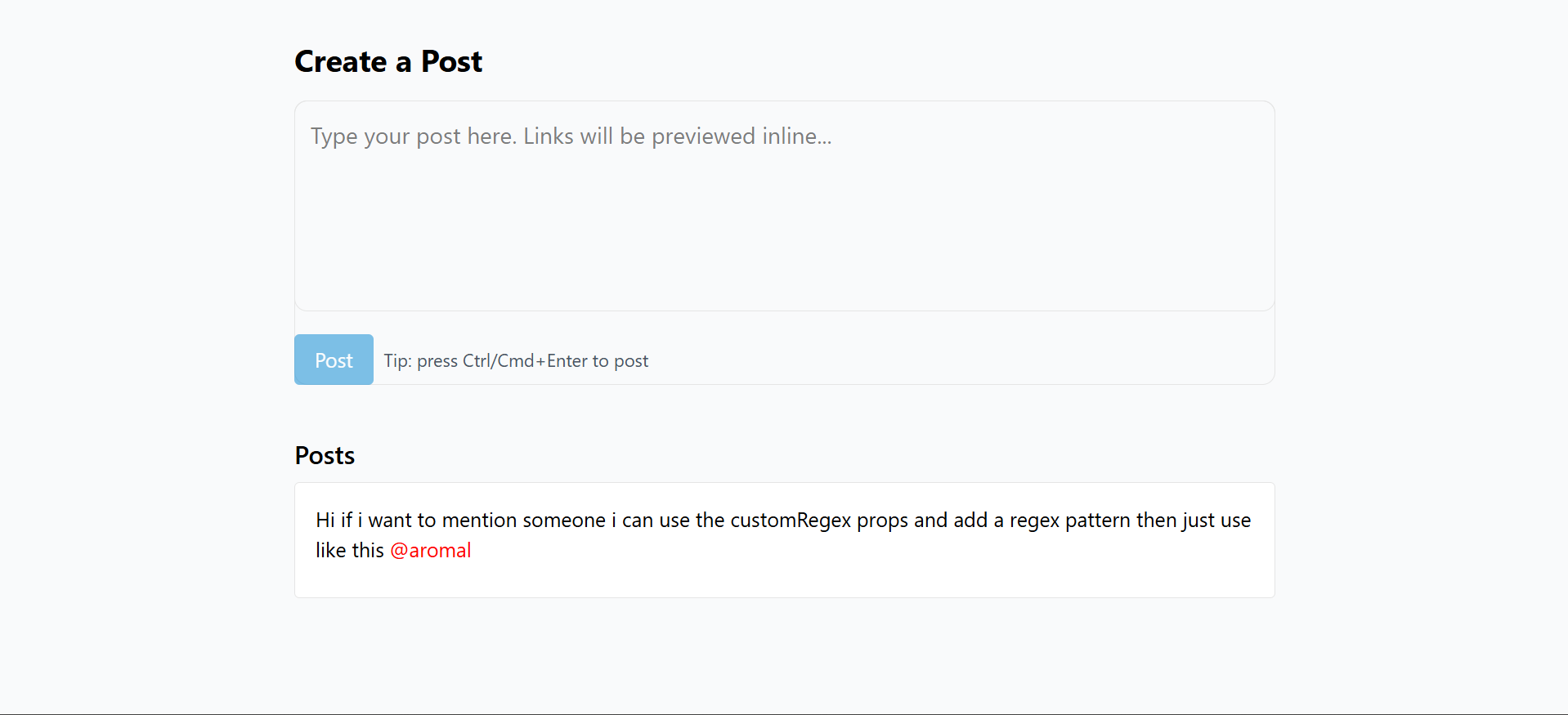The image size is (1568, 715).
Task: Click "like this" before the @aromal mention
Action: pos(350,551)
